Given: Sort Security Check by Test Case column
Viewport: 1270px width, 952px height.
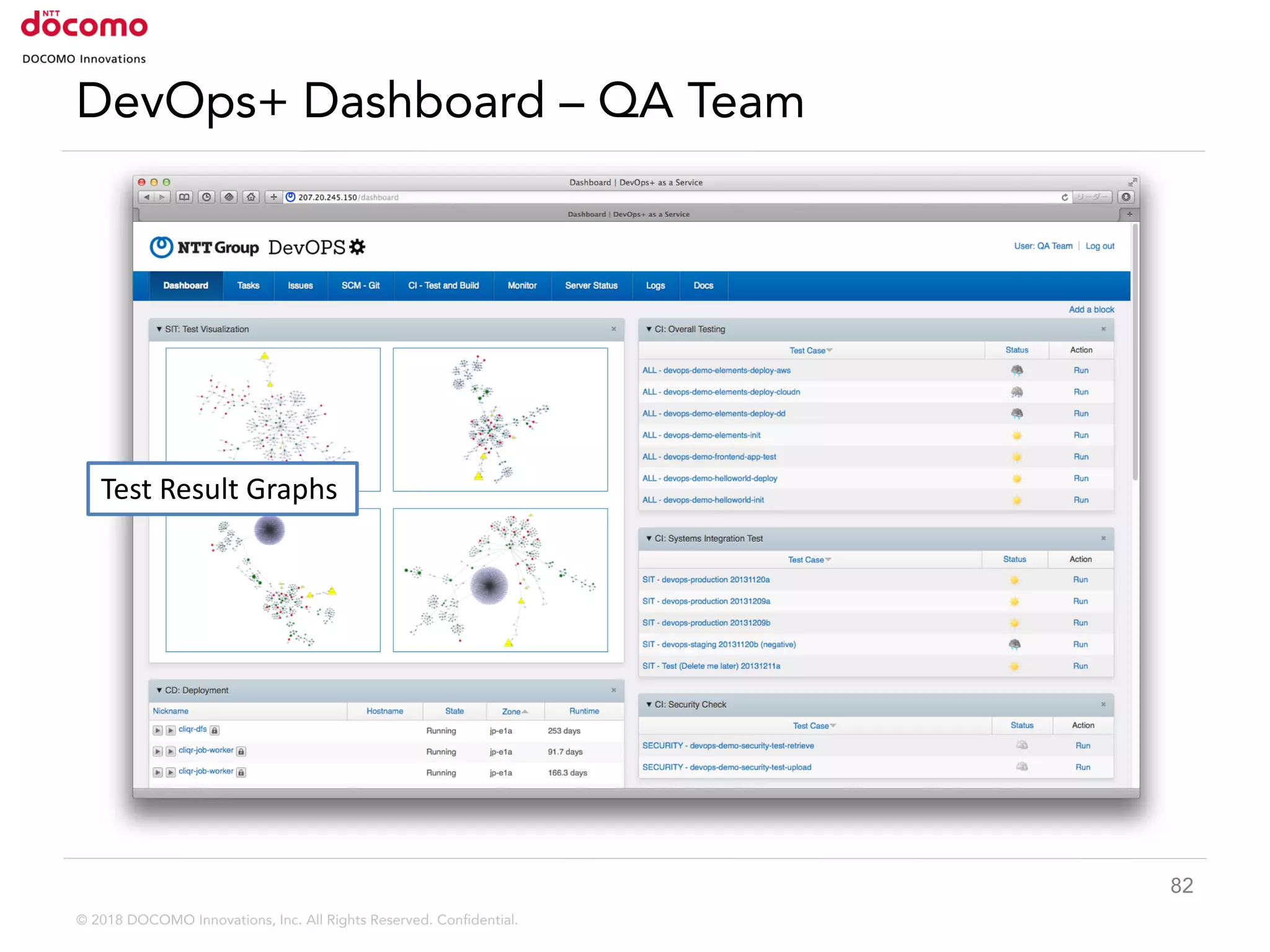Looking at the screenshot, I should click(x=814, y=726).
